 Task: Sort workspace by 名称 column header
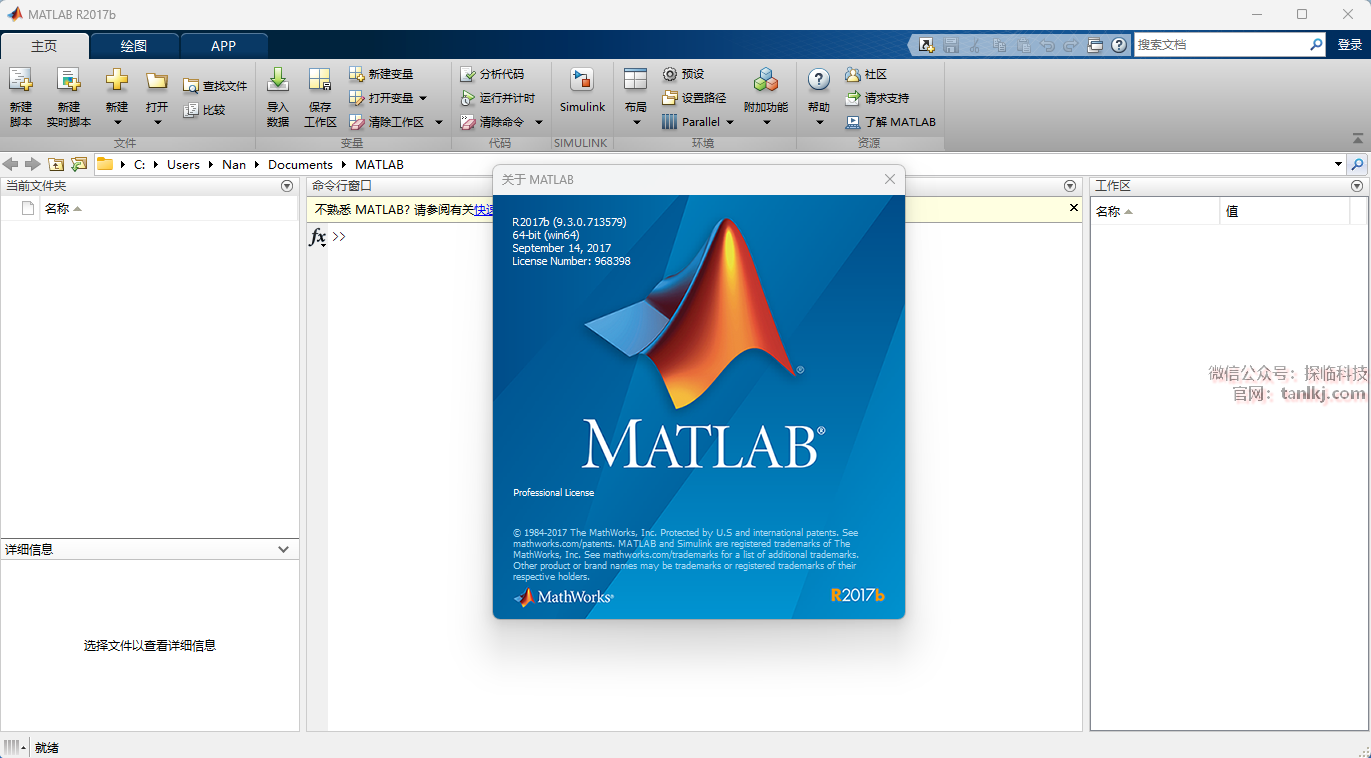point(1155,211)
